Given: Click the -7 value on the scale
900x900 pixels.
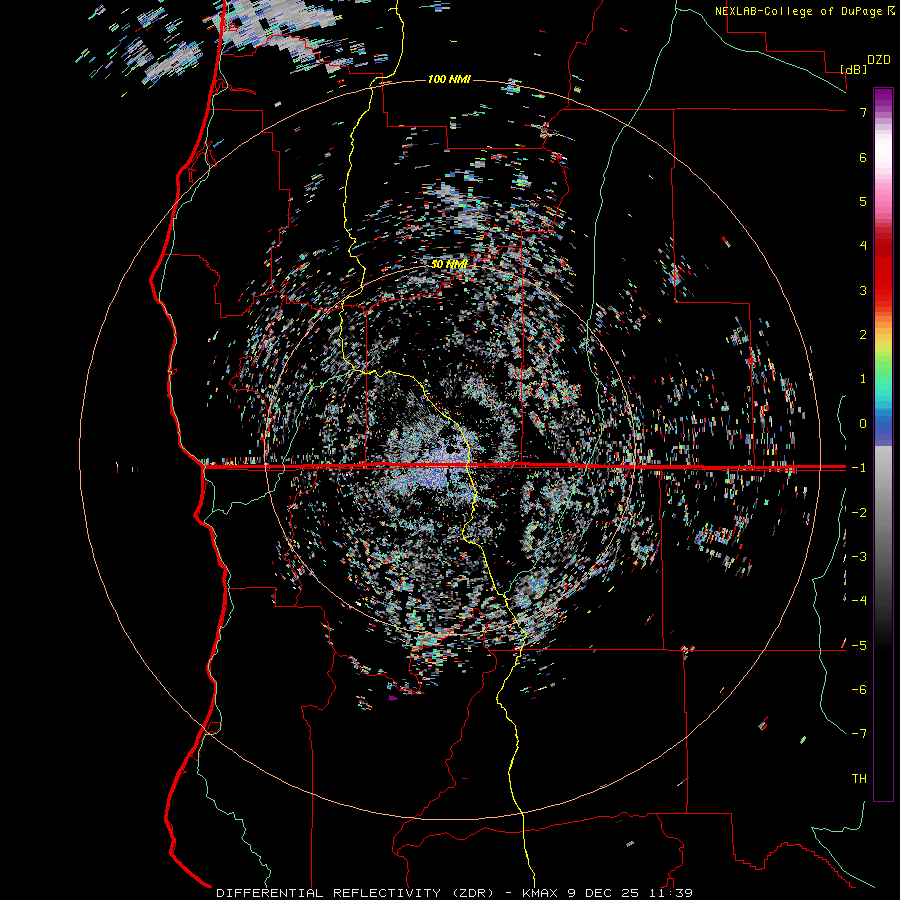Looking at the screenshot, I should [859, 734].
